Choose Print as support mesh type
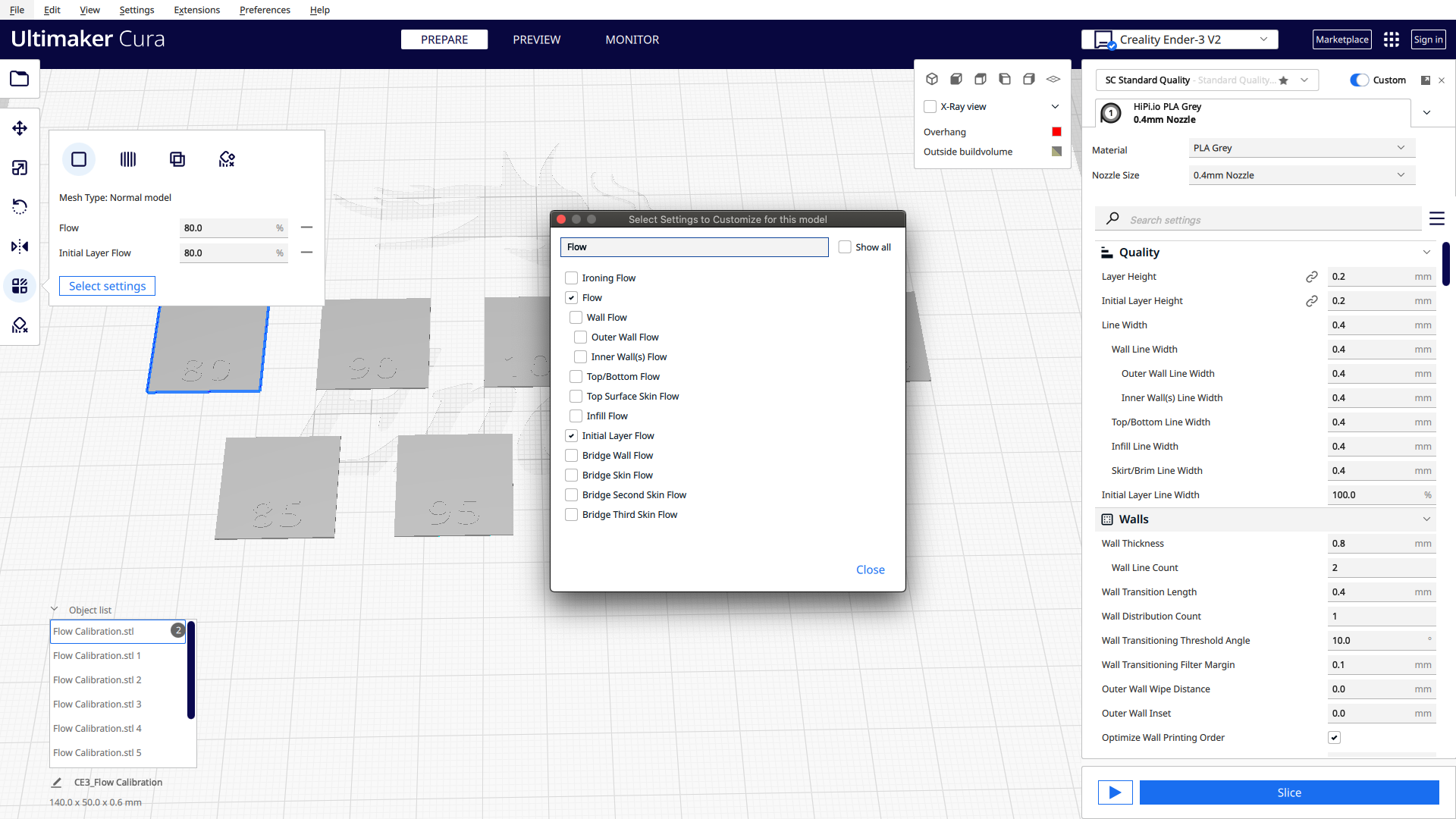 tap(128, 159)
